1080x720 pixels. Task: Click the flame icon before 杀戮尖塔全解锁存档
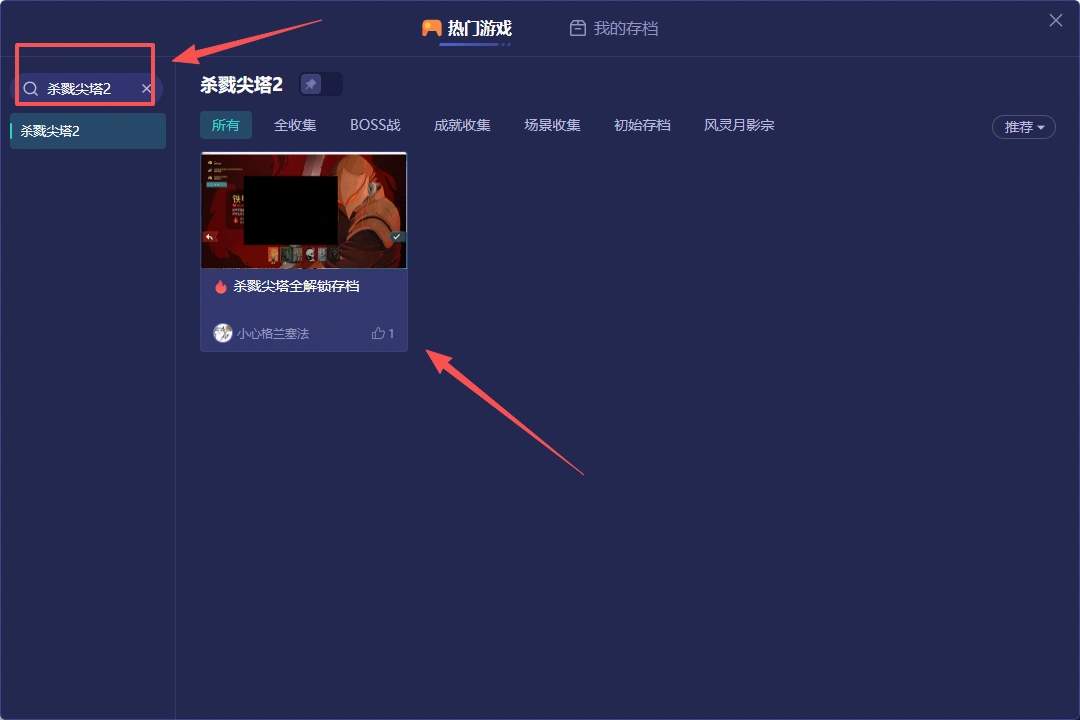(221, 285)
